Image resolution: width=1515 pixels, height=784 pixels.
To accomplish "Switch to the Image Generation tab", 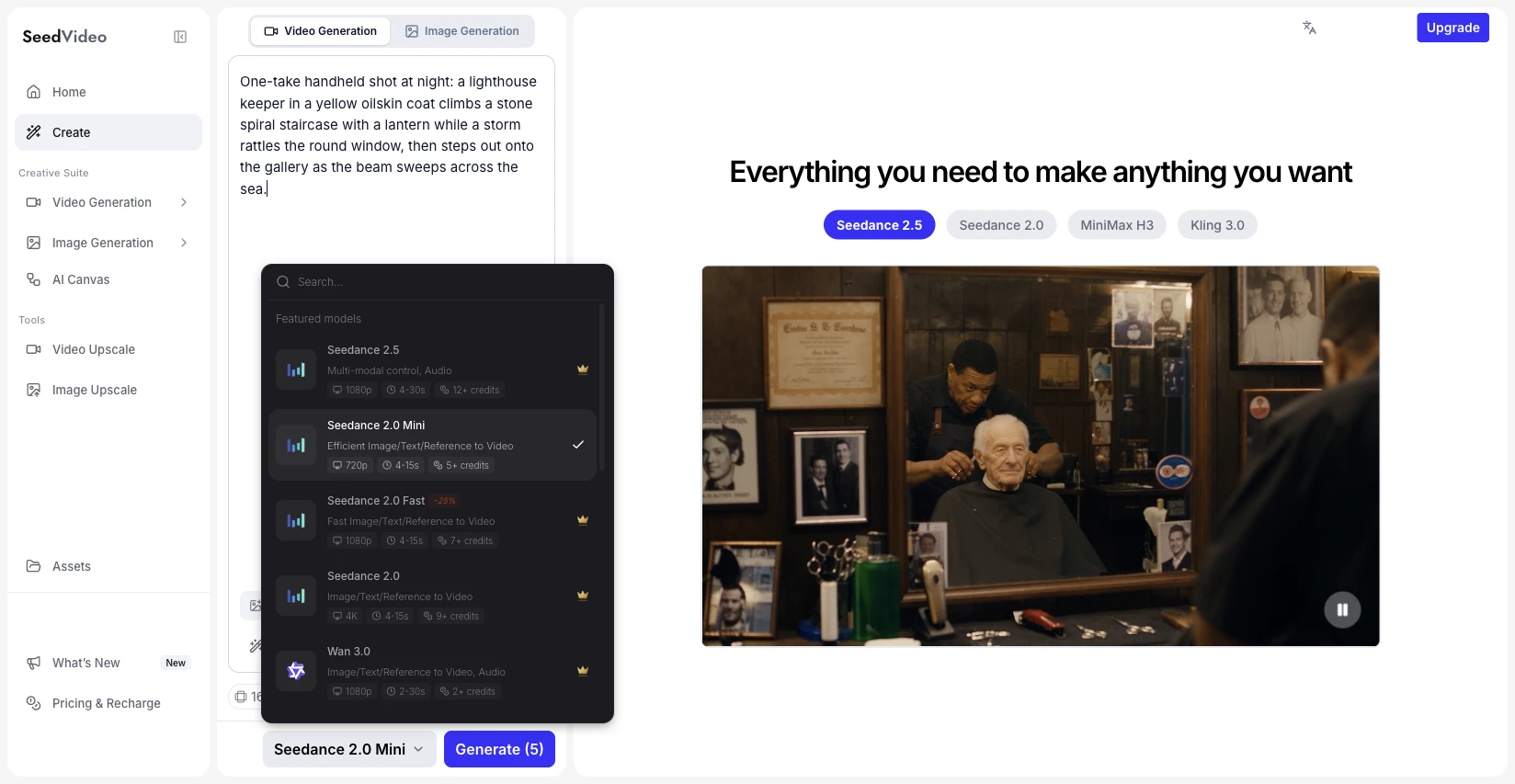I will [x=462, y=31].
